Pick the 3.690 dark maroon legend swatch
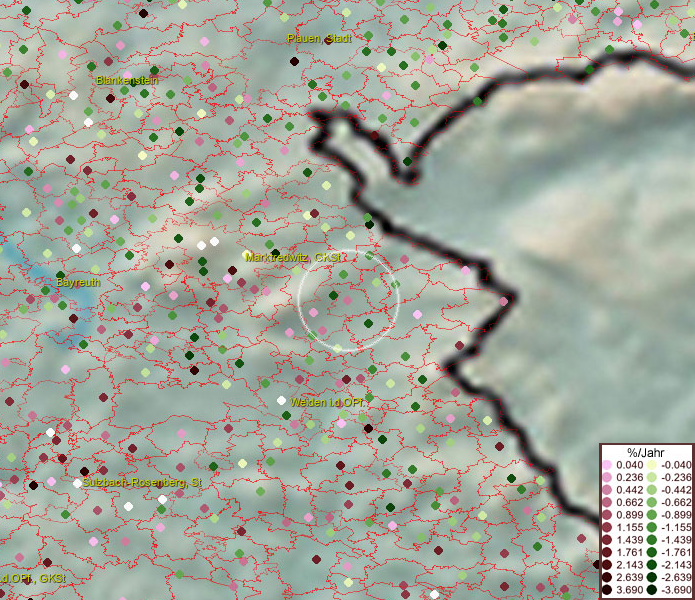 pyautogui.click(x=607, y=590)
